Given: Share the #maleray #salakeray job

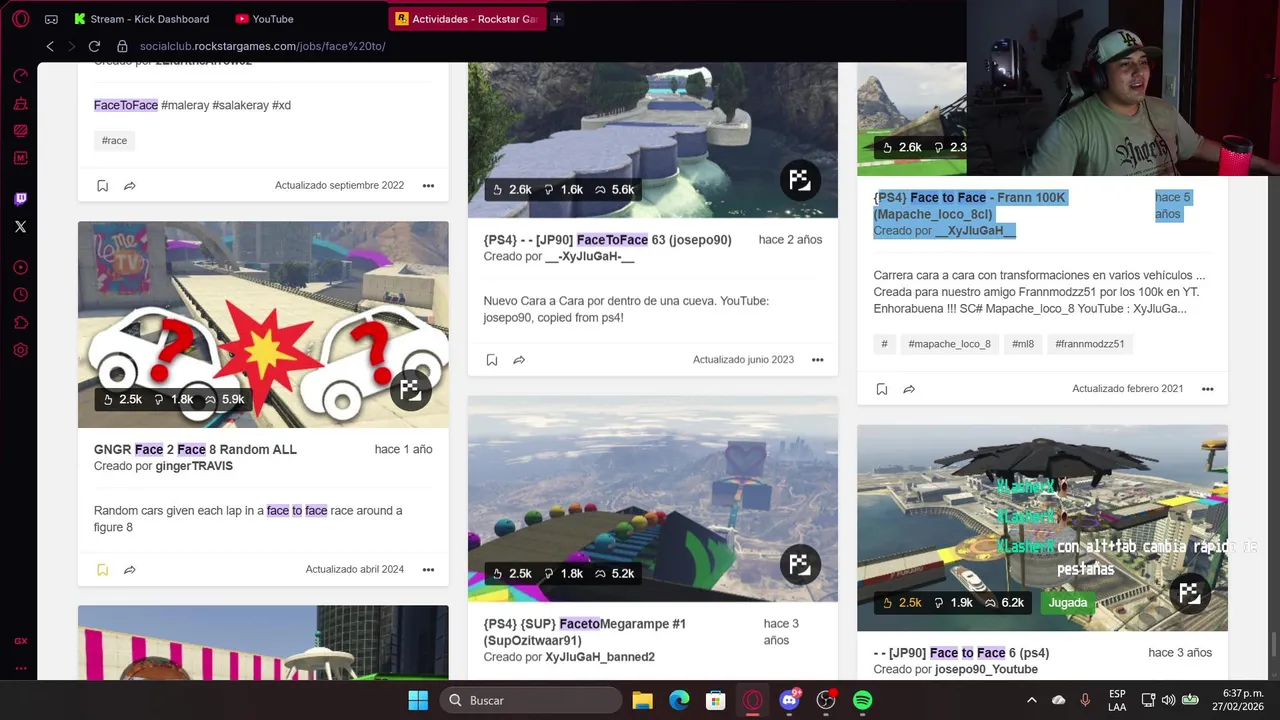Looking at the screenshot, I should point(130,186).
